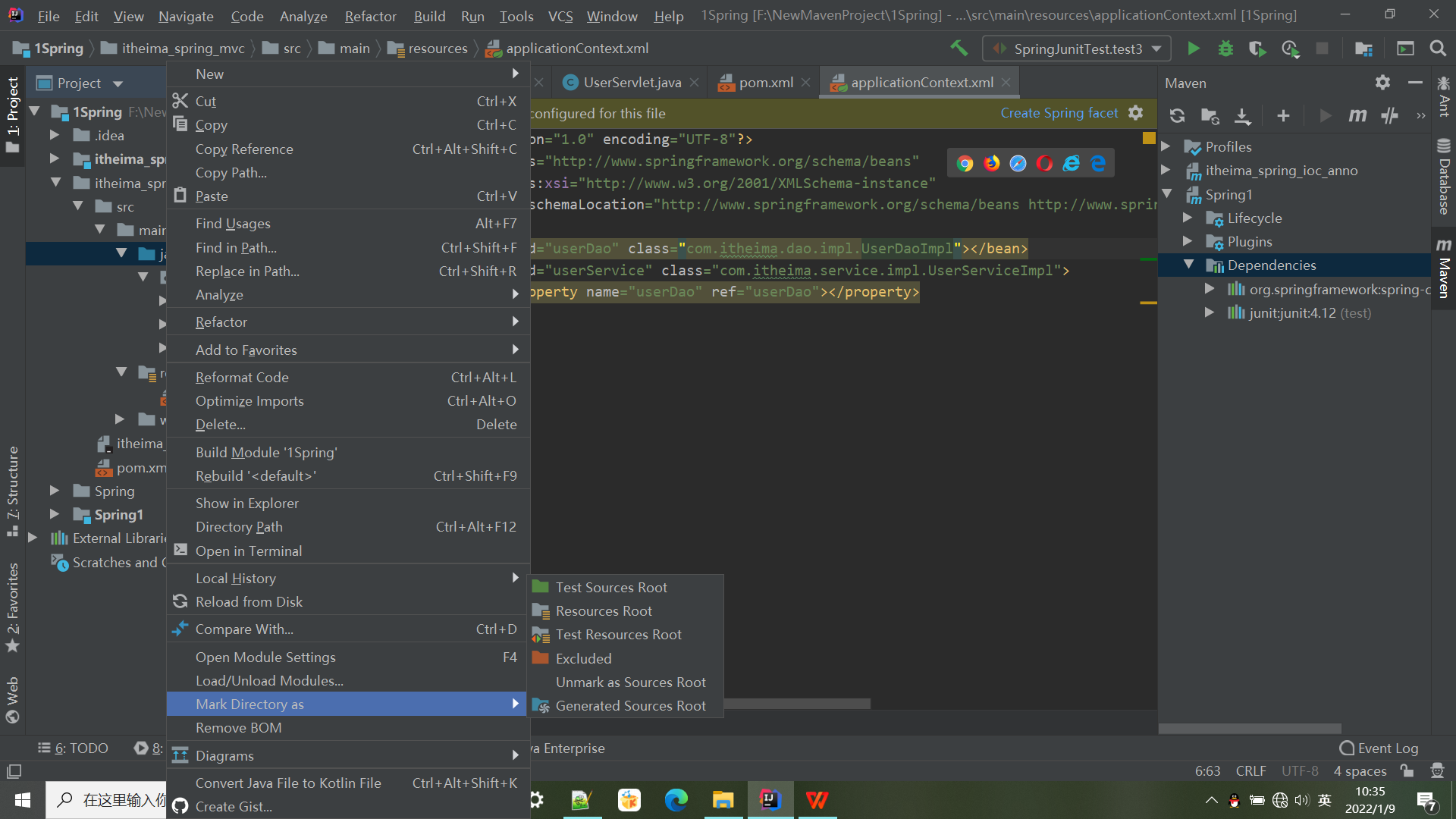Switch to the pom.xml editor tab
This screenshot has height=819, width=1456.
point(765,83)
